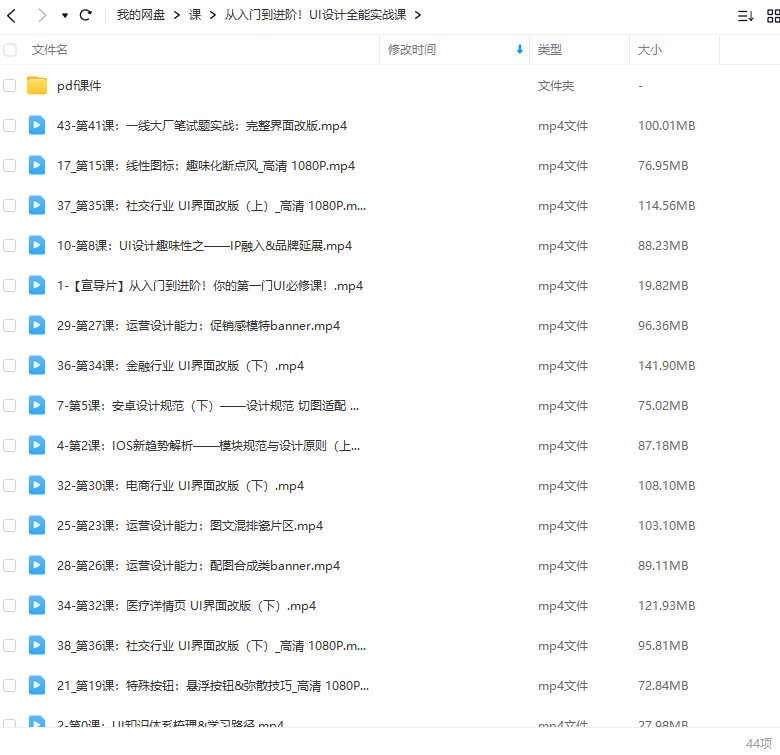Click the video icon for 32-第30课 file
The image size is (780, 755).
coord(37,486)
